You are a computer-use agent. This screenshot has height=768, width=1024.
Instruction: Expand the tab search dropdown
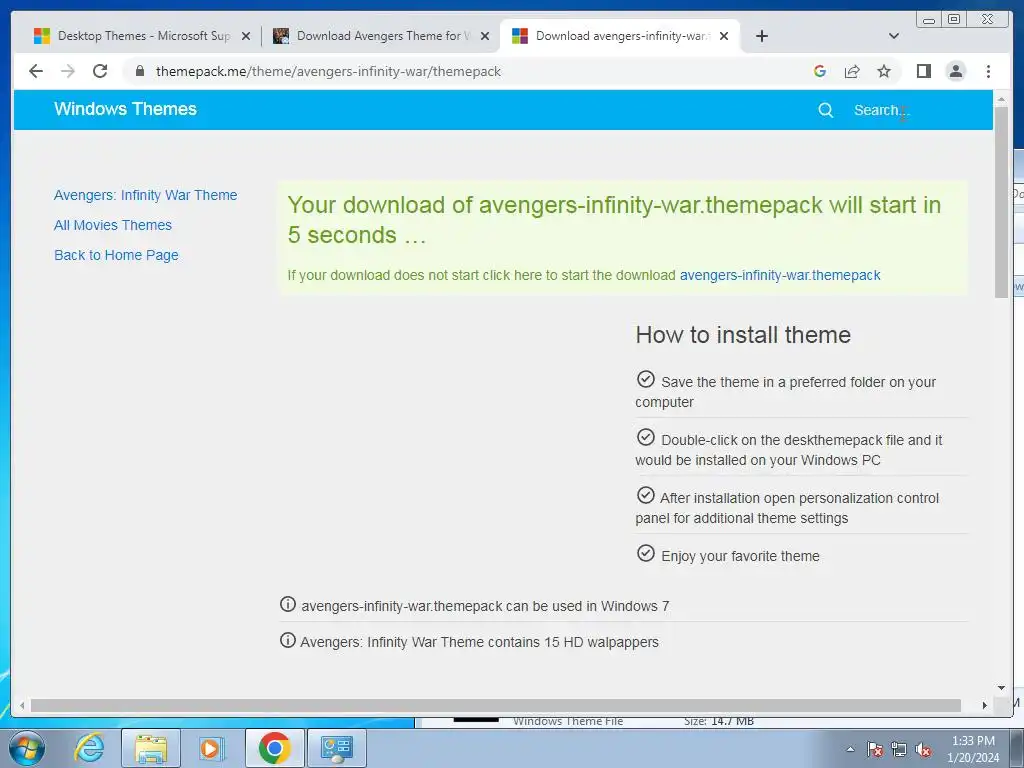[894, 36]
